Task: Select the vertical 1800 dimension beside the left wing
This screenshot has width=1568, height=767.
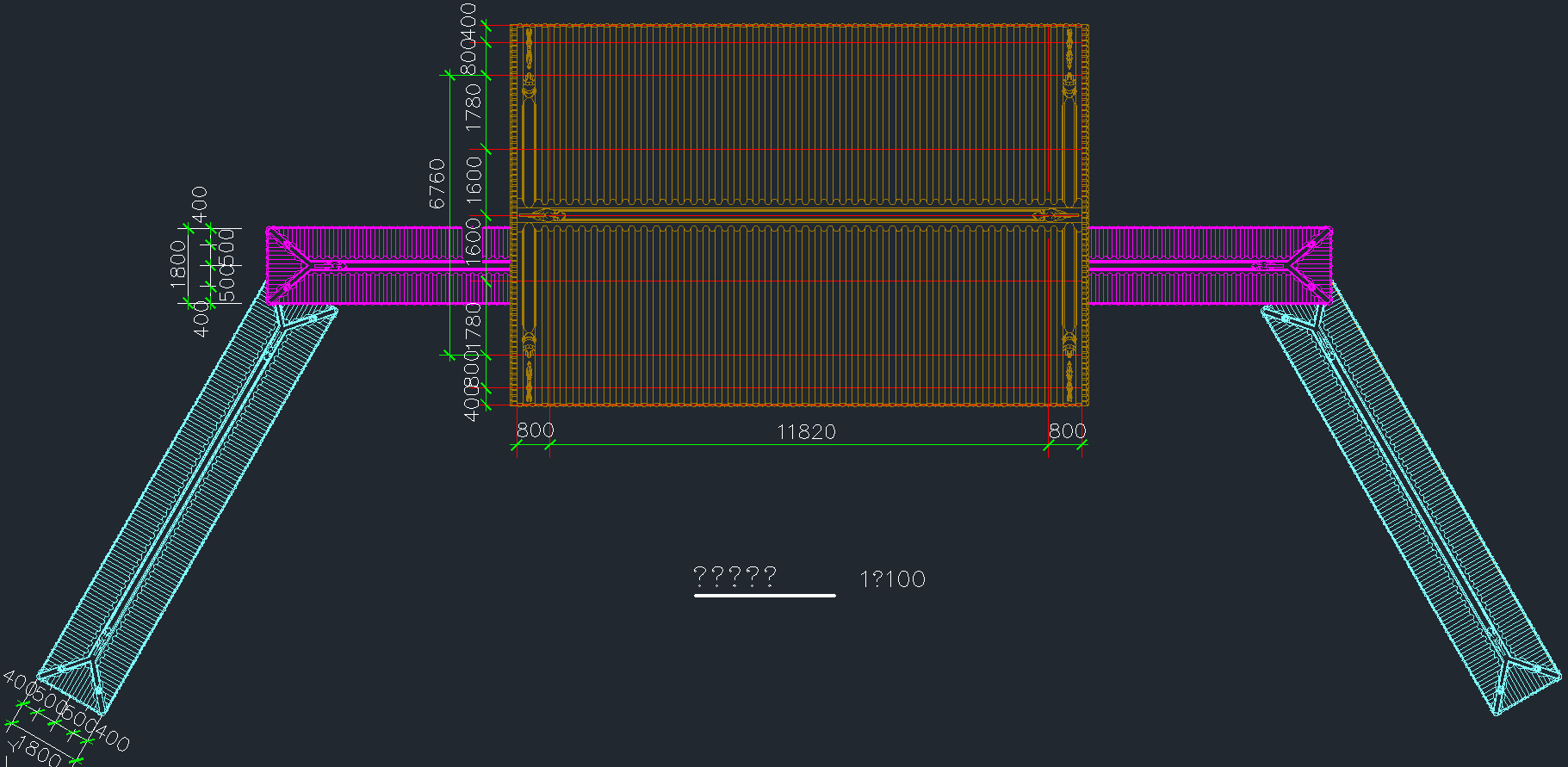Action: [x=178, y=263]
